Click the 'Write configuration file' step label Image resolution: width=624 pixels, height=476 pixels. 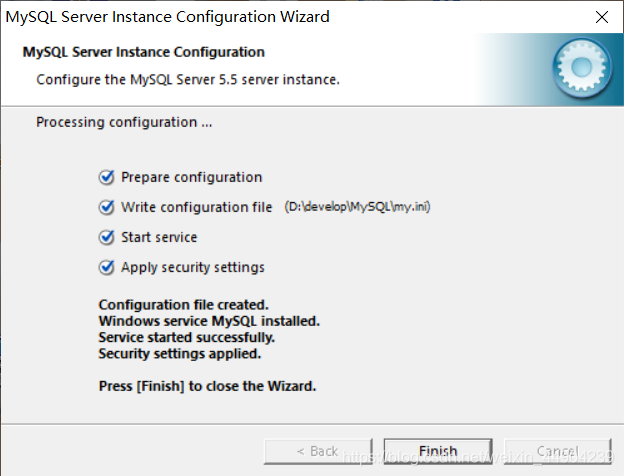pos(197,207)
